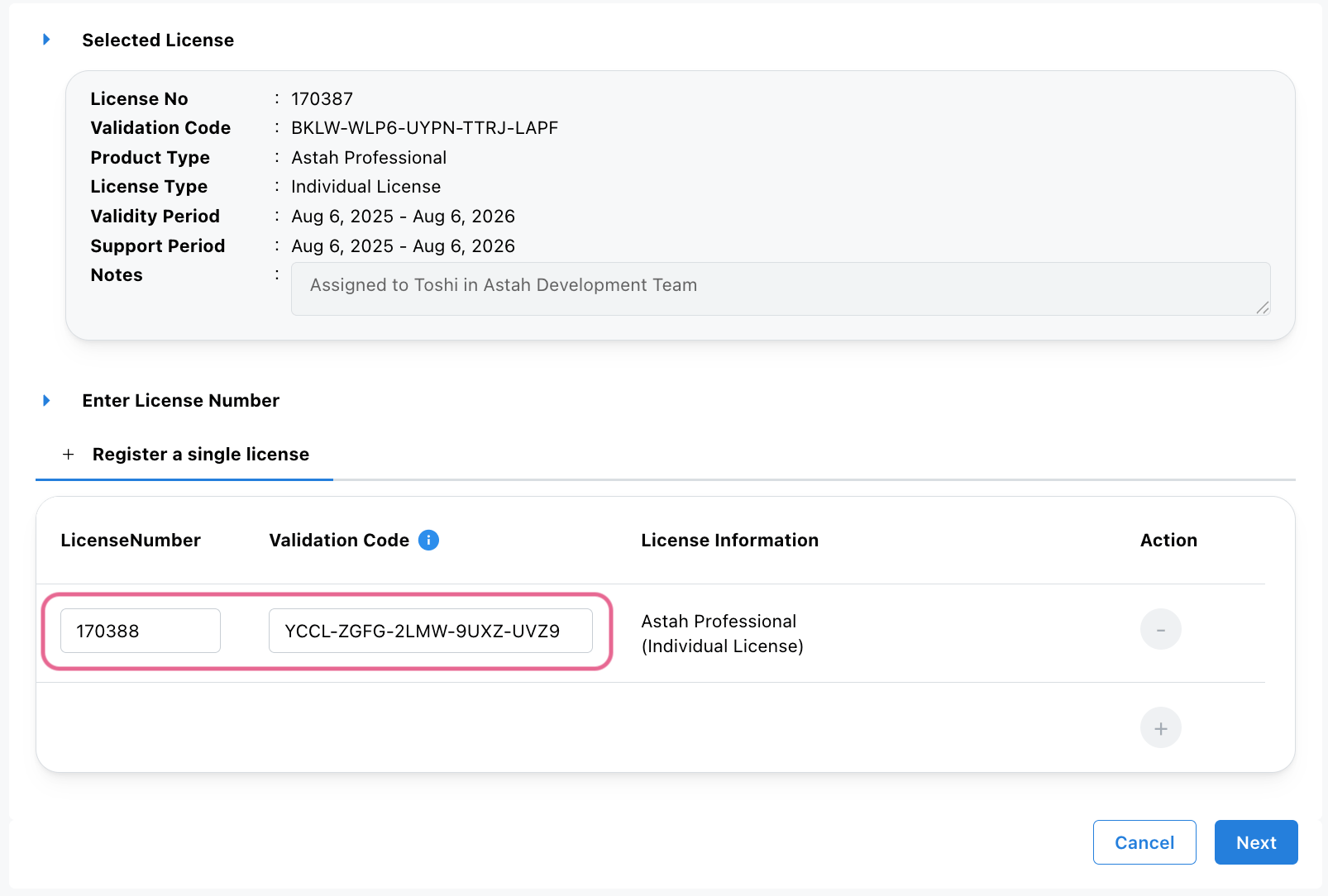Click Astah Professional (Individual License) table cell
The width and height of the screenshot is (1328, 896).
pyautogui.click(x=723, y=634)
